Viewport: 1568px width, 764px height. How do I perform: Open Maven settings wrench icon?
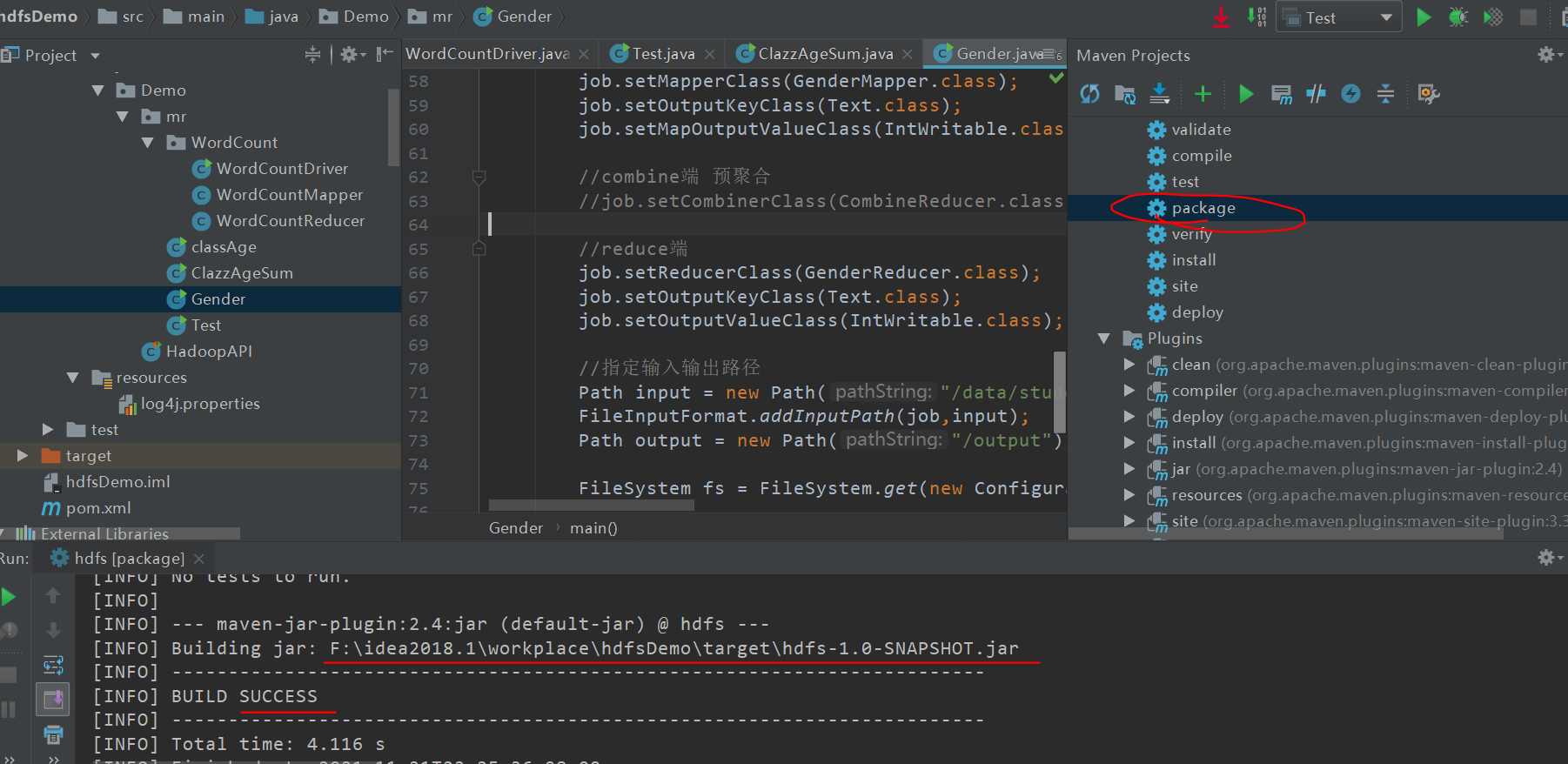tap(1428, 94)
